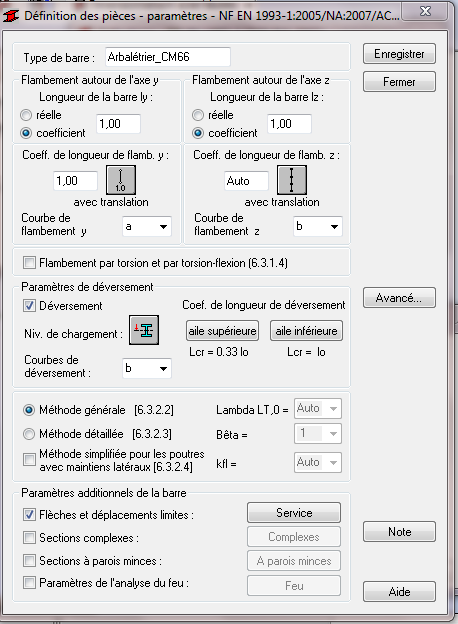
Task: Enable Flambement par torsion checkbox
Action: pyautogui.click(x=29, y=263)
